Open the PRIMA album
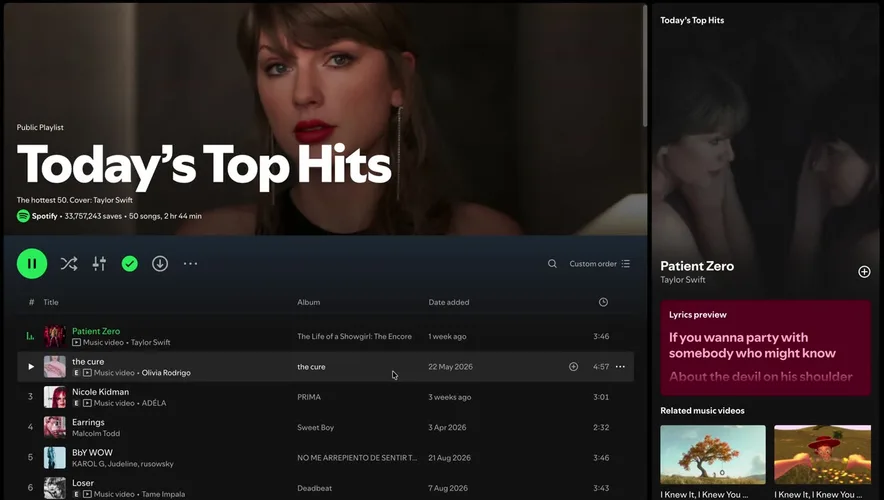Viewport: 884px width, 500px height. [x=309, y=397]
